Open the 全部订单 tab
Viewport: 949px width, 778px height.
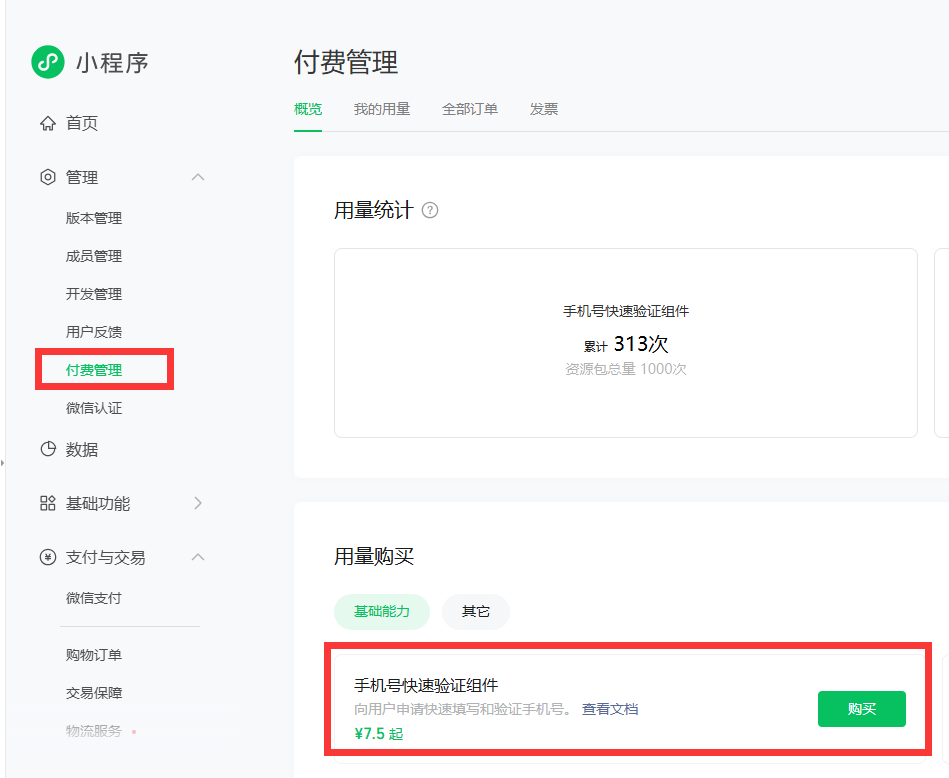click(x=470, y=109)
